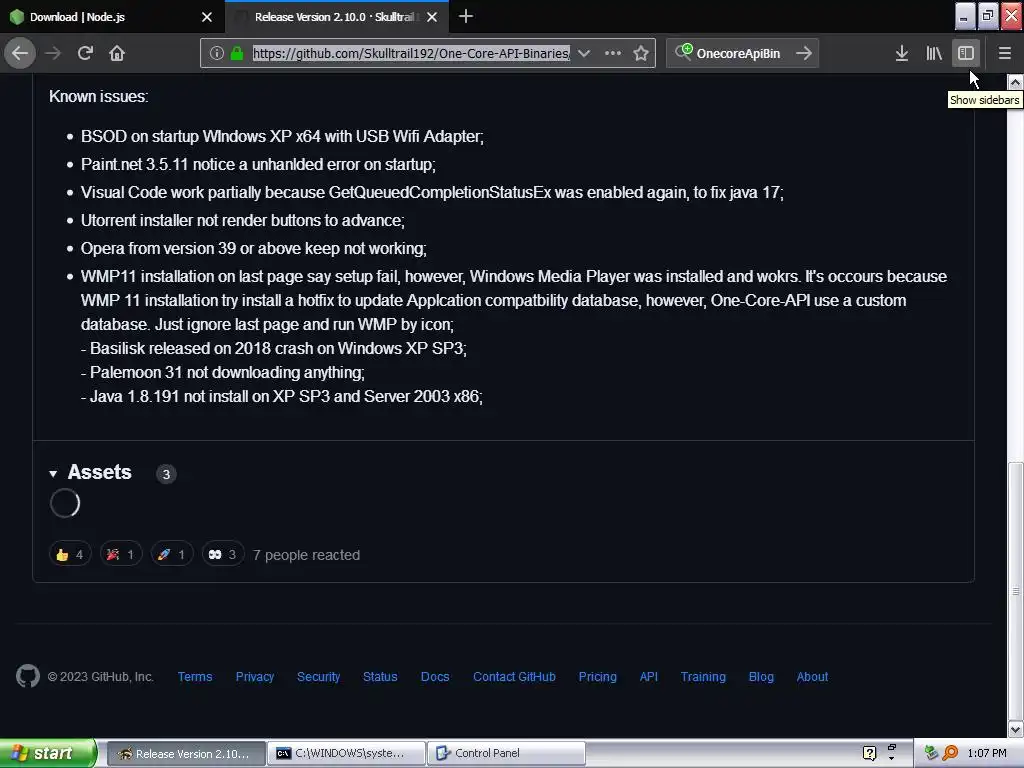Click the vertical scrollbar thumb
Image resolution: width=1024 pixels, height=768 pixels.
[x=1015, y=590]
